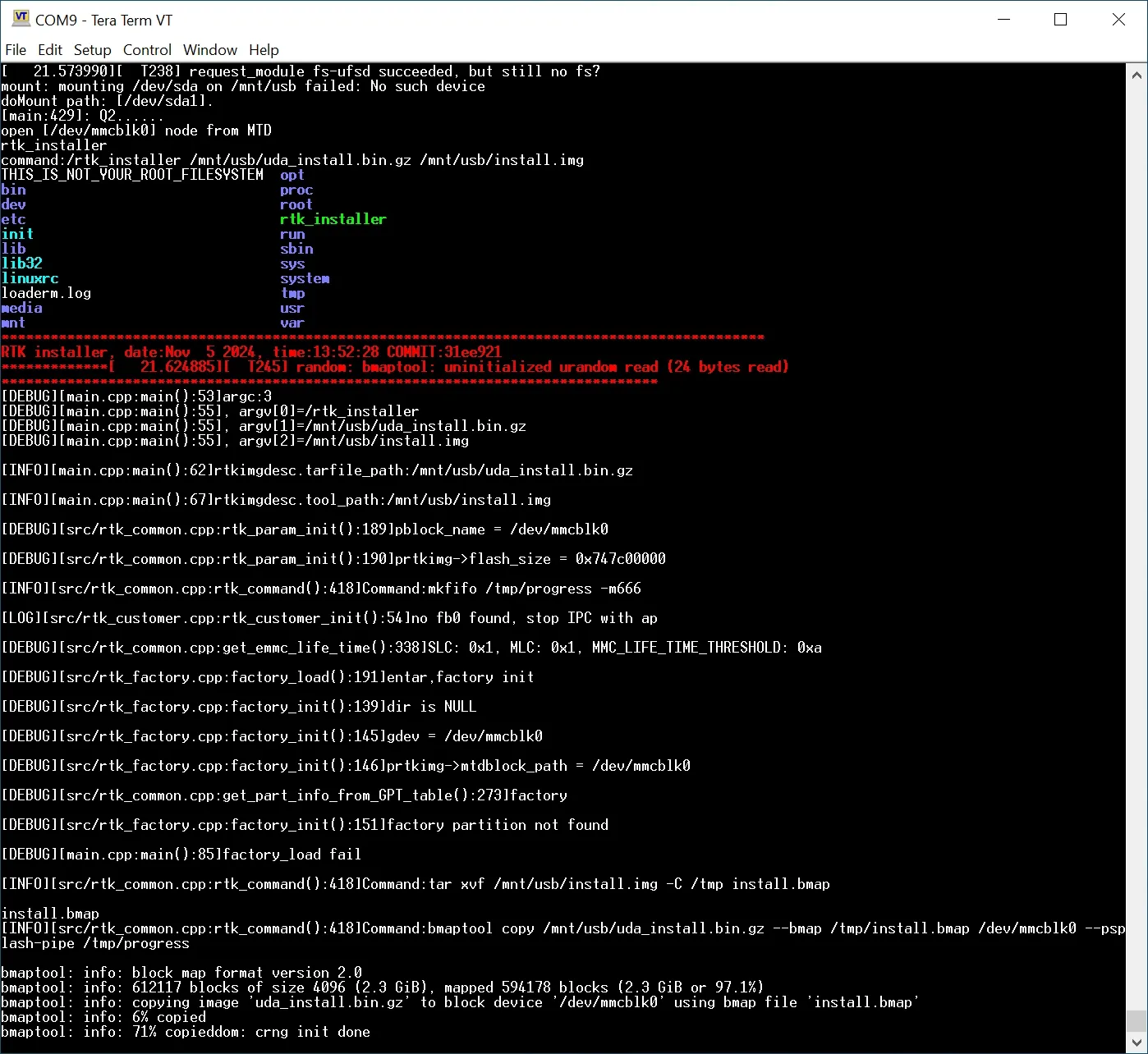Click the scrollbar up arrow
1148x1054 pixels.
[x=1137, y=75]
